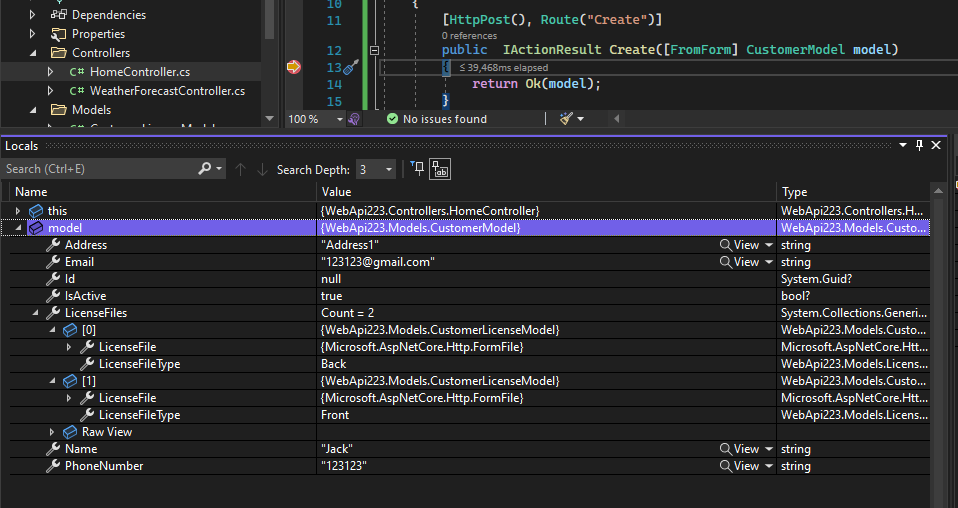Select HomeController.cs in Solution Explorer
958x508 pixels.
tap(139, 72)
